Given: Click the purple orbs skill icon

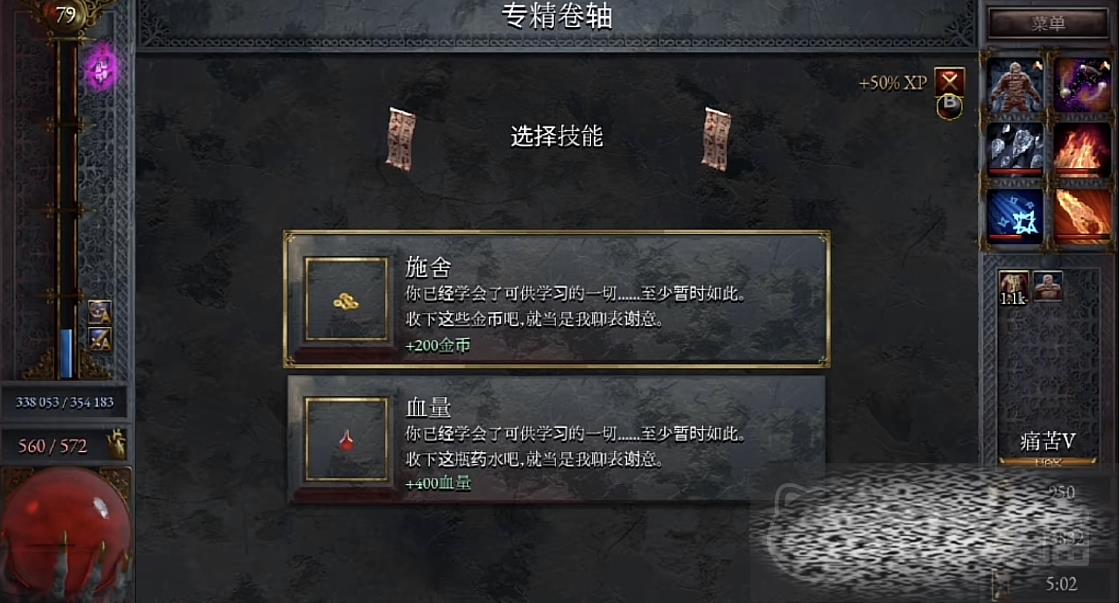Looking at the screenshot, I should (1081, 86).
